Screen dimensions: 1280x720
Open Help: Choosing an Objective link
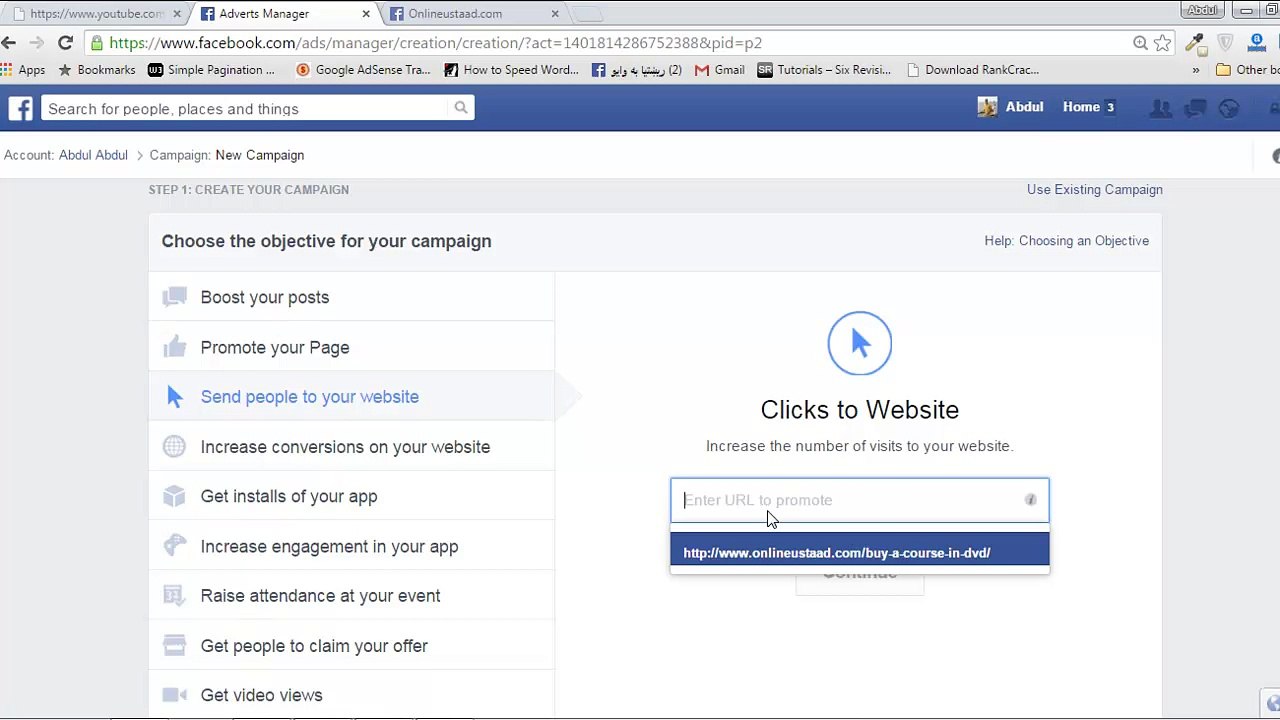pyautogui.click(x=1066, y=241)
